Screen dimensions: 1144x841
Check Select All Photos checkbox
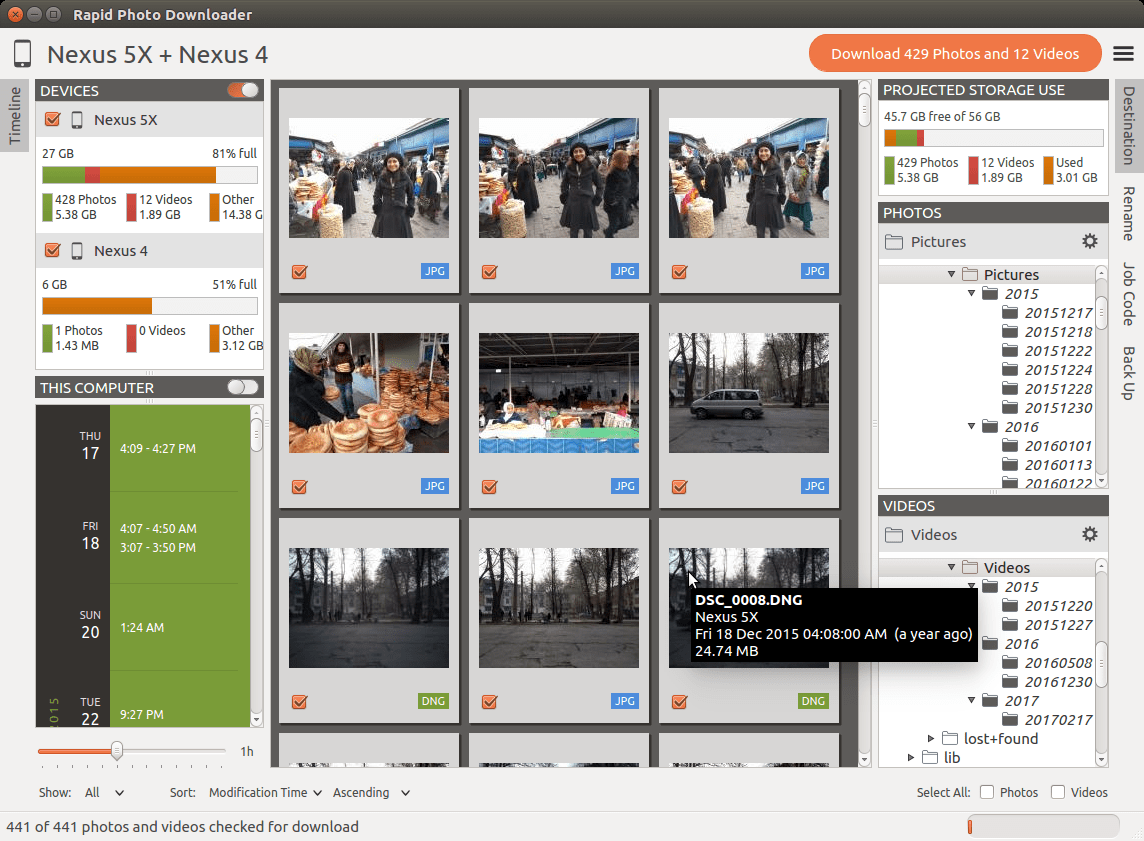[x=987, y=792]
